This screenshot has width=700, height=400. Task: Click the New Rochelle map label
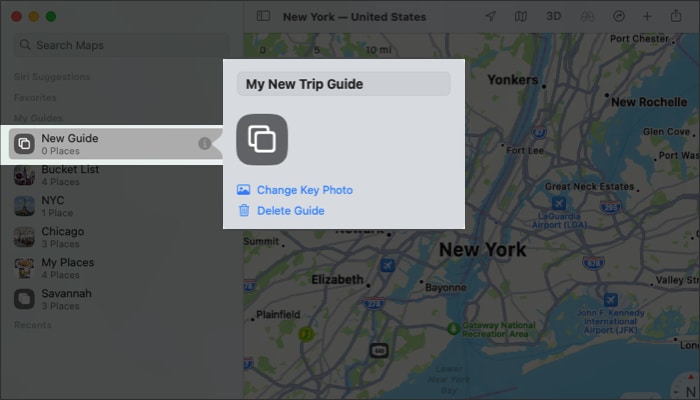point(649,102)
